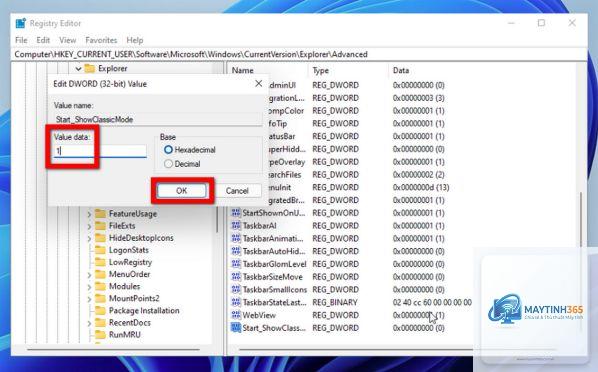598x372 pixels.
Task: Expand the RecentDocs tree node
Action: coord(89,323)
